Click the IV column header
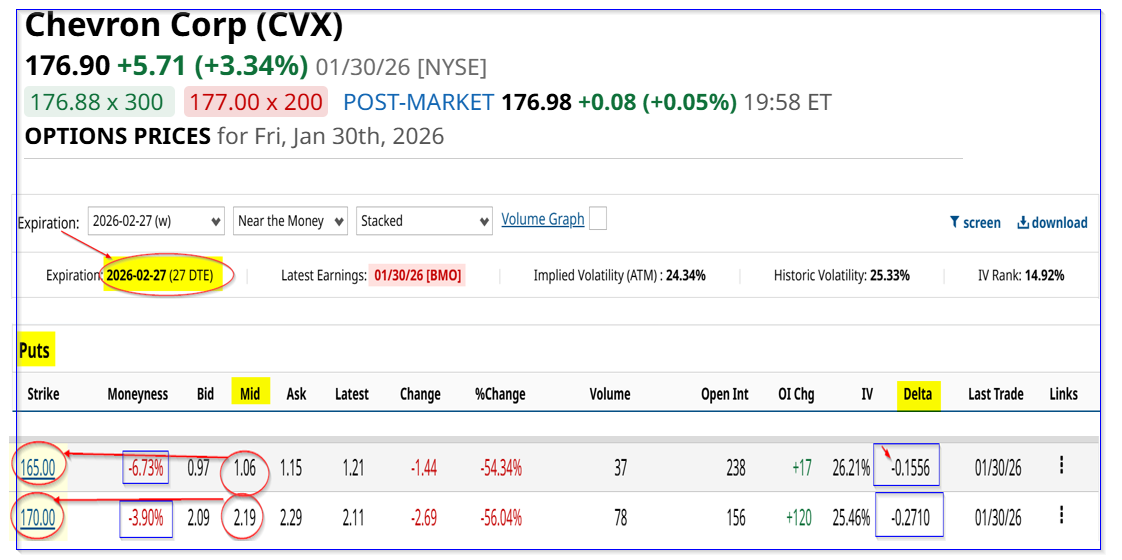This screenshot has height=560, width=1122. (x=866, y=394)
